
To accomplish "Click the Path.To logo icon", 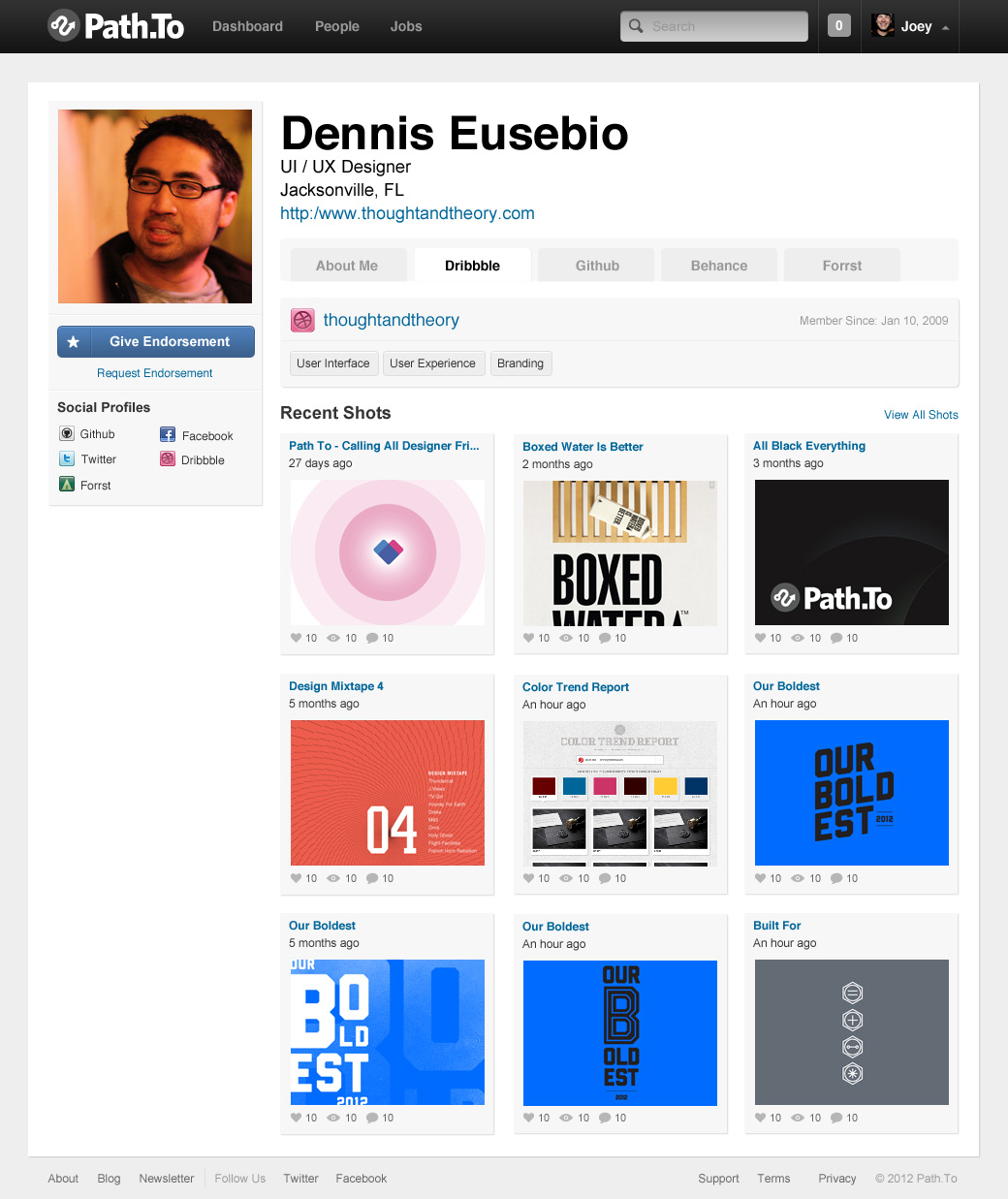I will point(63,26).
